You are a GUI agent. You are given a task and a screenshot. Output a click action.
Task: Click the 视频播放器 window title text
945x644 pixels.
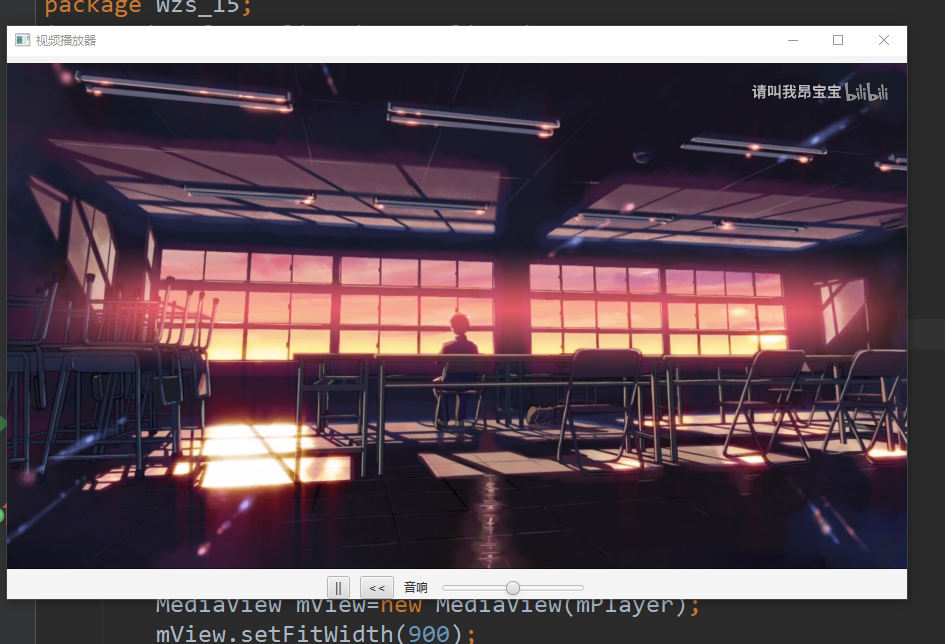(x=66, y=40)
